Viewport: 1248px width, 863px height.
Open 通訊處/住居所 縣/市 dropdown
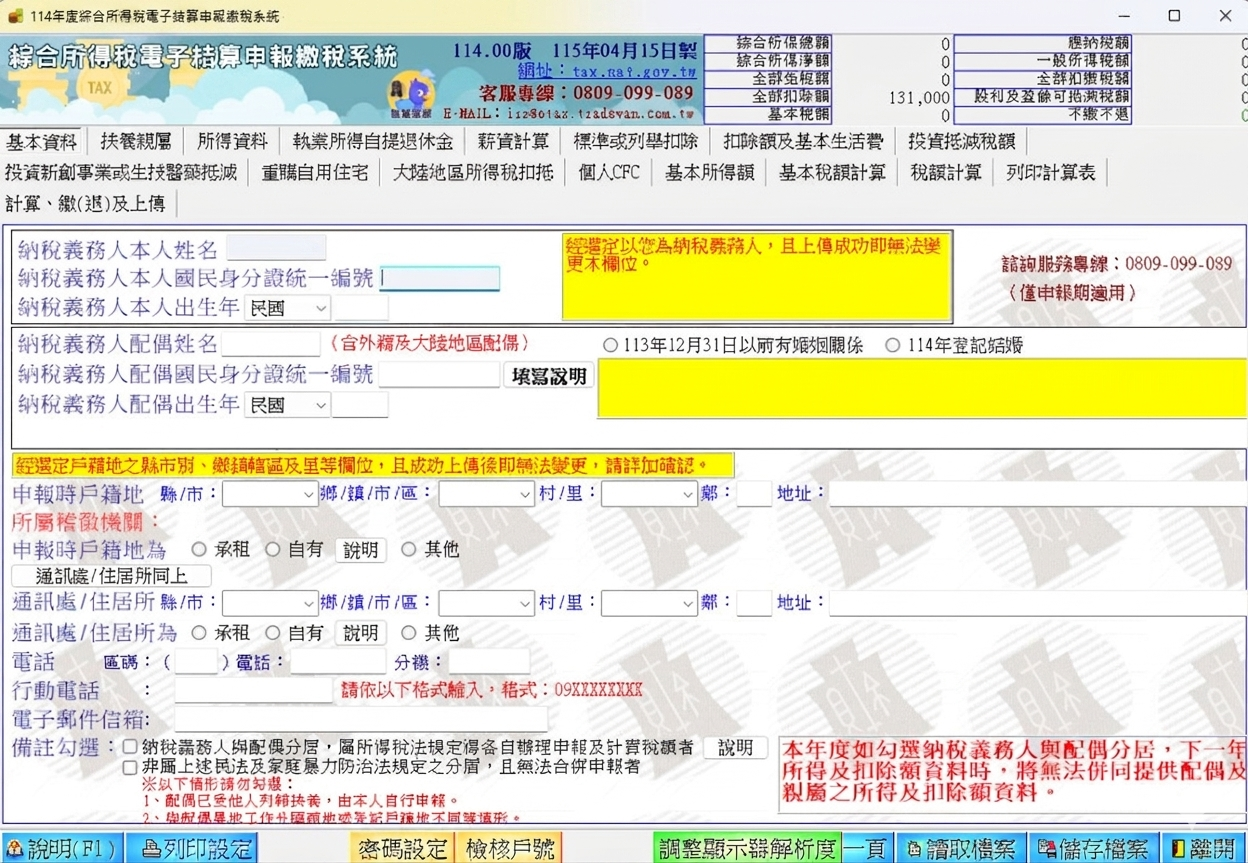tap(270, 604)
